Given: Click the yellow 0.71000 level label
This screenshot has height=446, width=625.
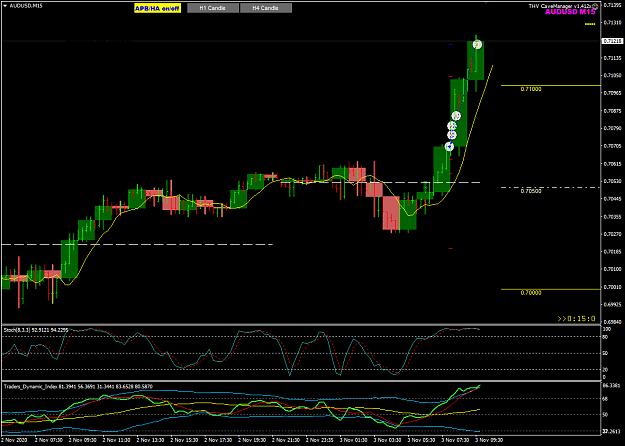Looking at the screenshot, I should [x=531, y=89].
